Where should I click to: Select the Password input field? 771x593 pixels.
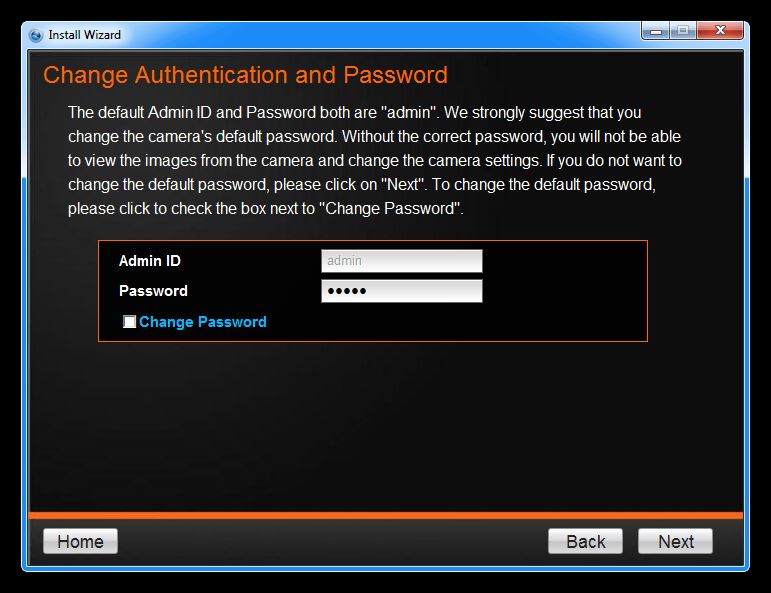point(402,291)
